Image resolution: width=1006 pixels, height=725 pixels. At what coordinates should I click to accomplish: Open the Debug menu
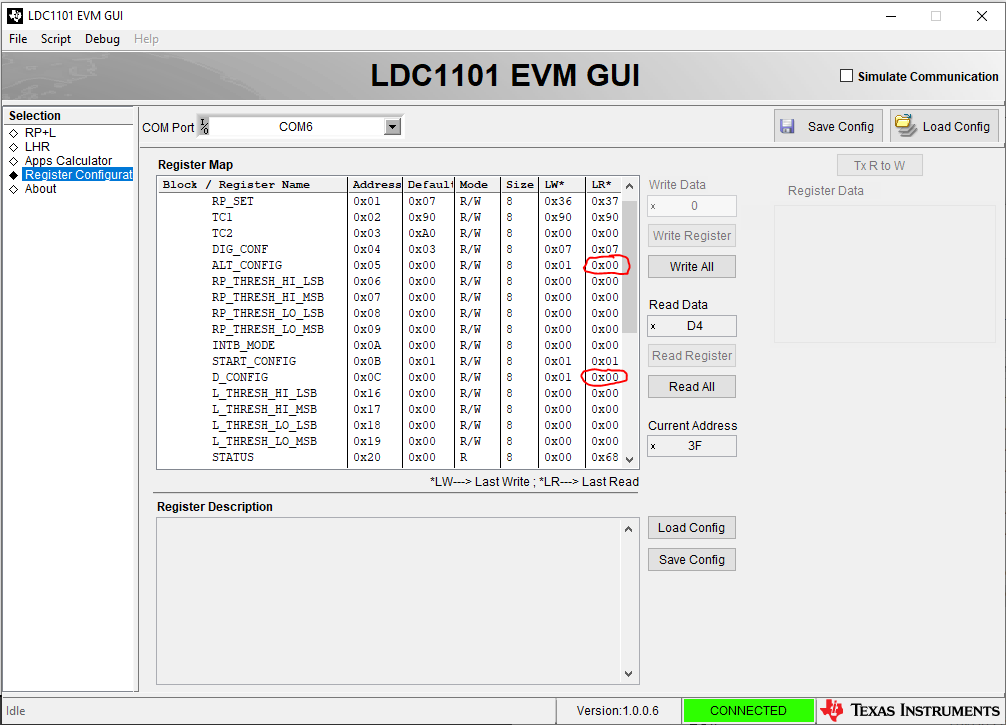coord(101,39)
